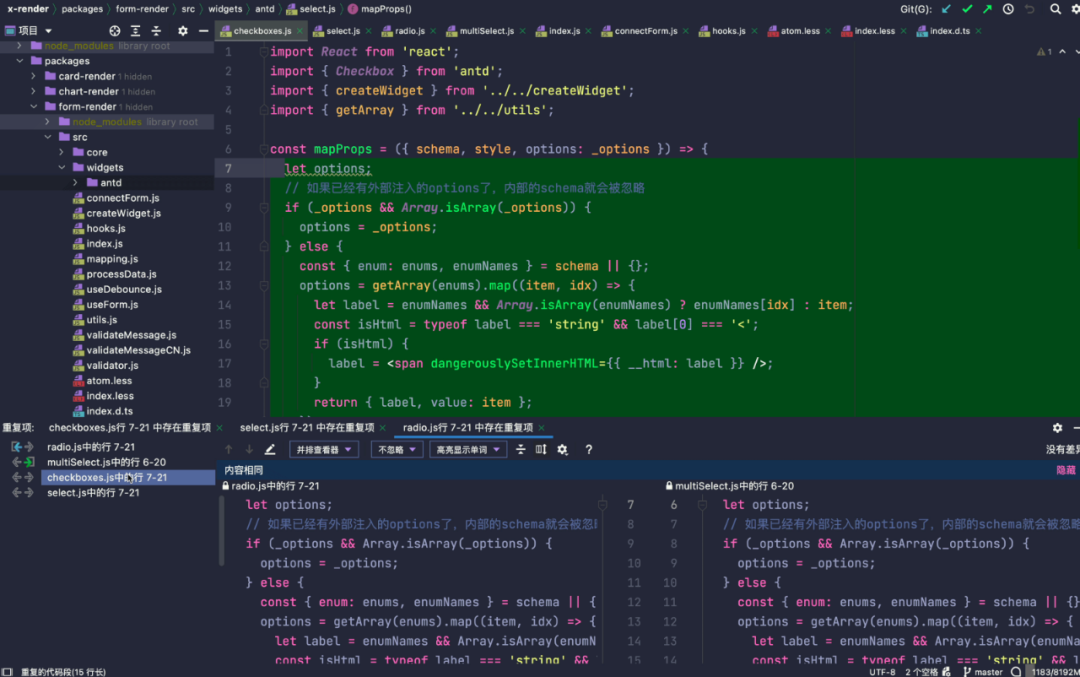This screenshot has width=1080, height=677.
Task: Collapse the widgets folder
Action: click(61, 167)
